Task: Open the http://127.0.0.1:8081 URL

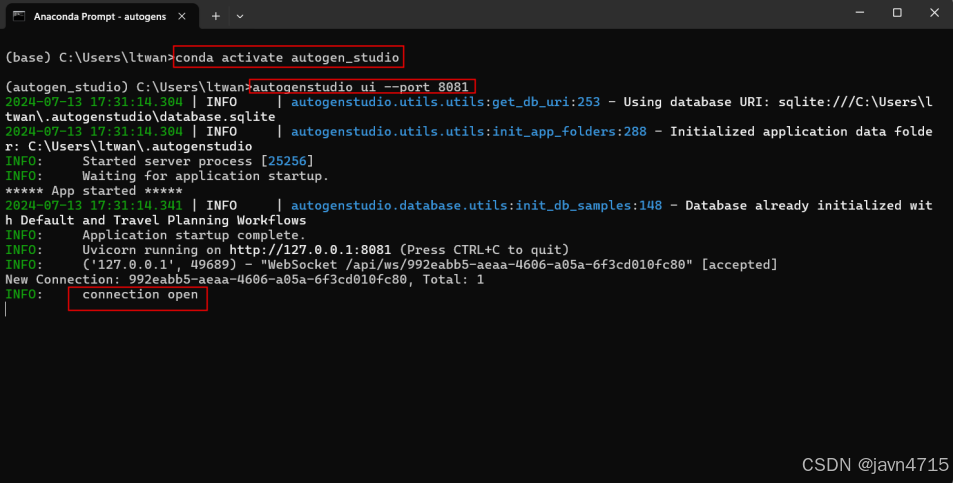Action: [x=310, y=250]
